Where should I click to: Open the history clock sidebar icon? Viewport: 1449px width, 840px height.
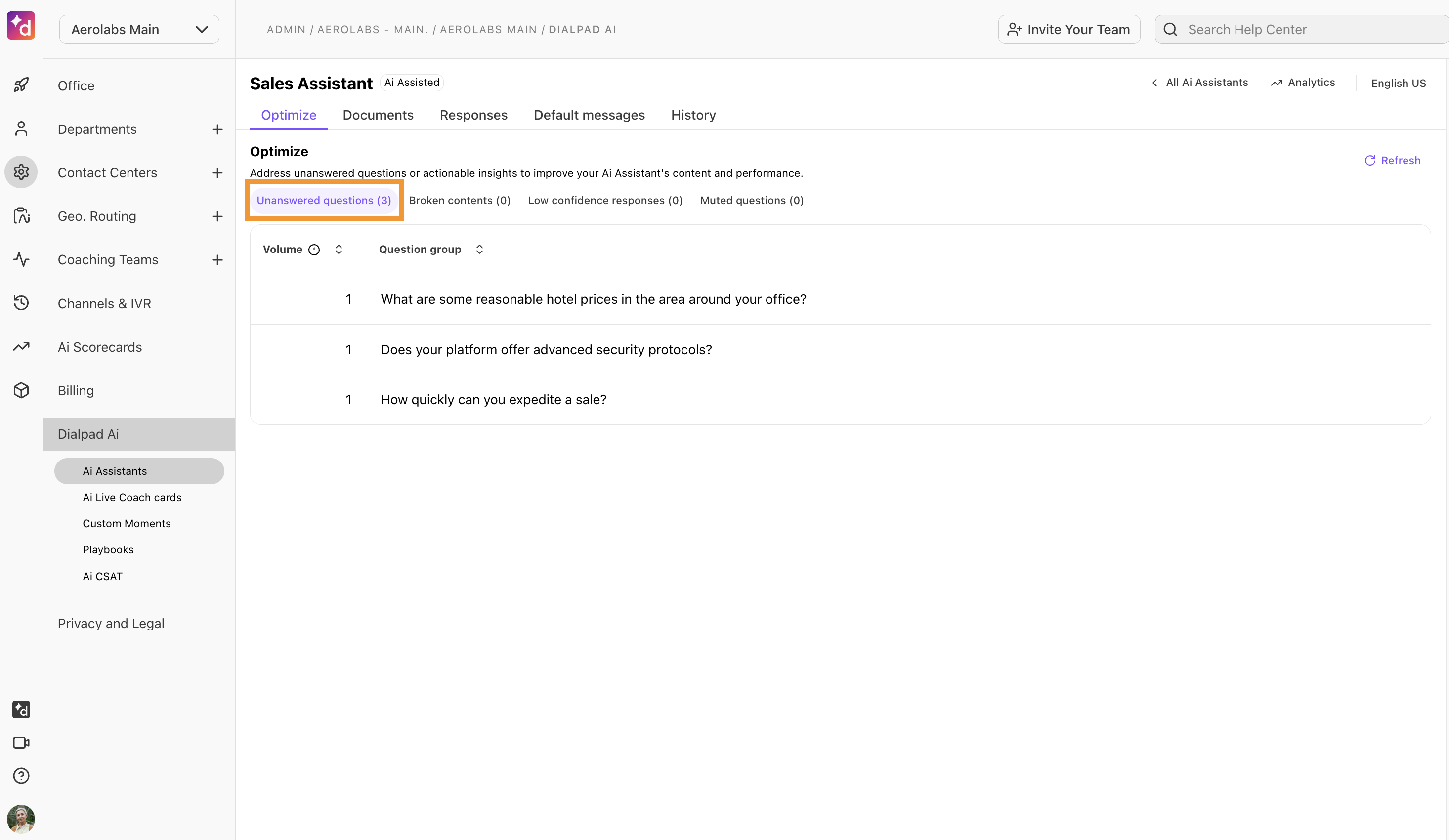21,303
